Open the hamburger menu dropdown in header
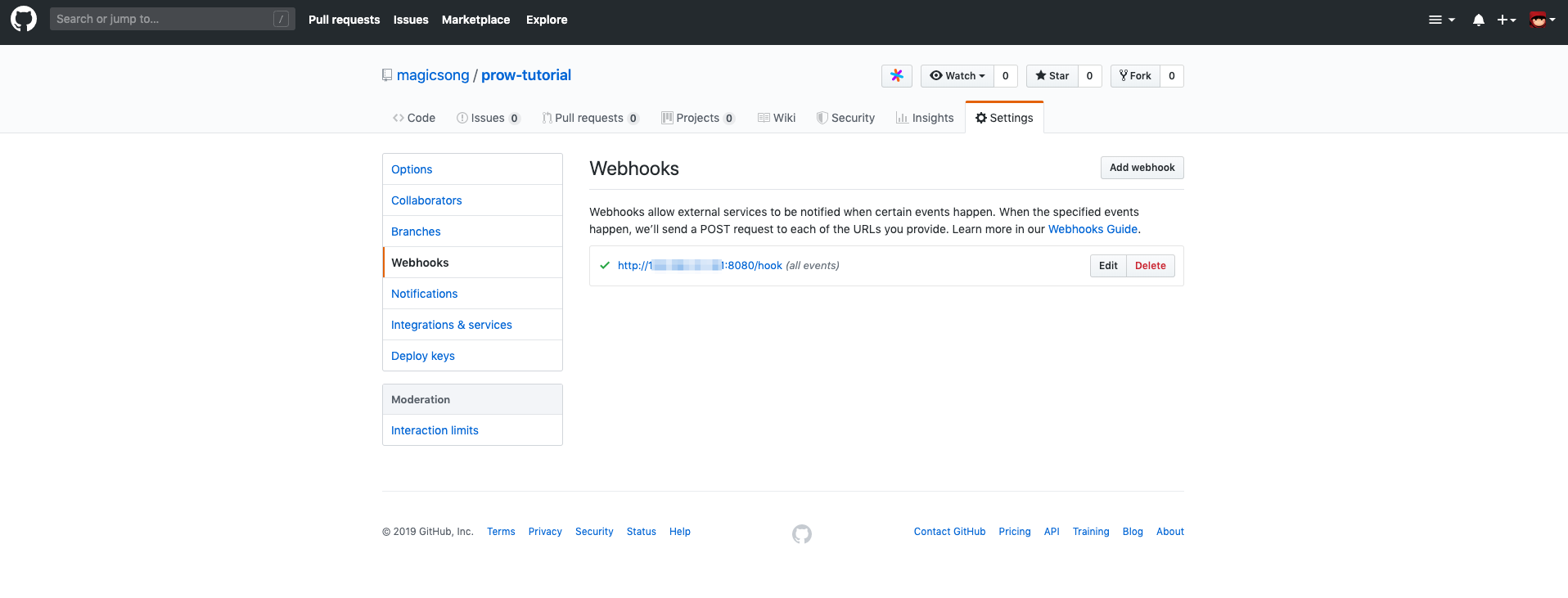Viewport: 1568px width, 598px height. click(1441, 20)
